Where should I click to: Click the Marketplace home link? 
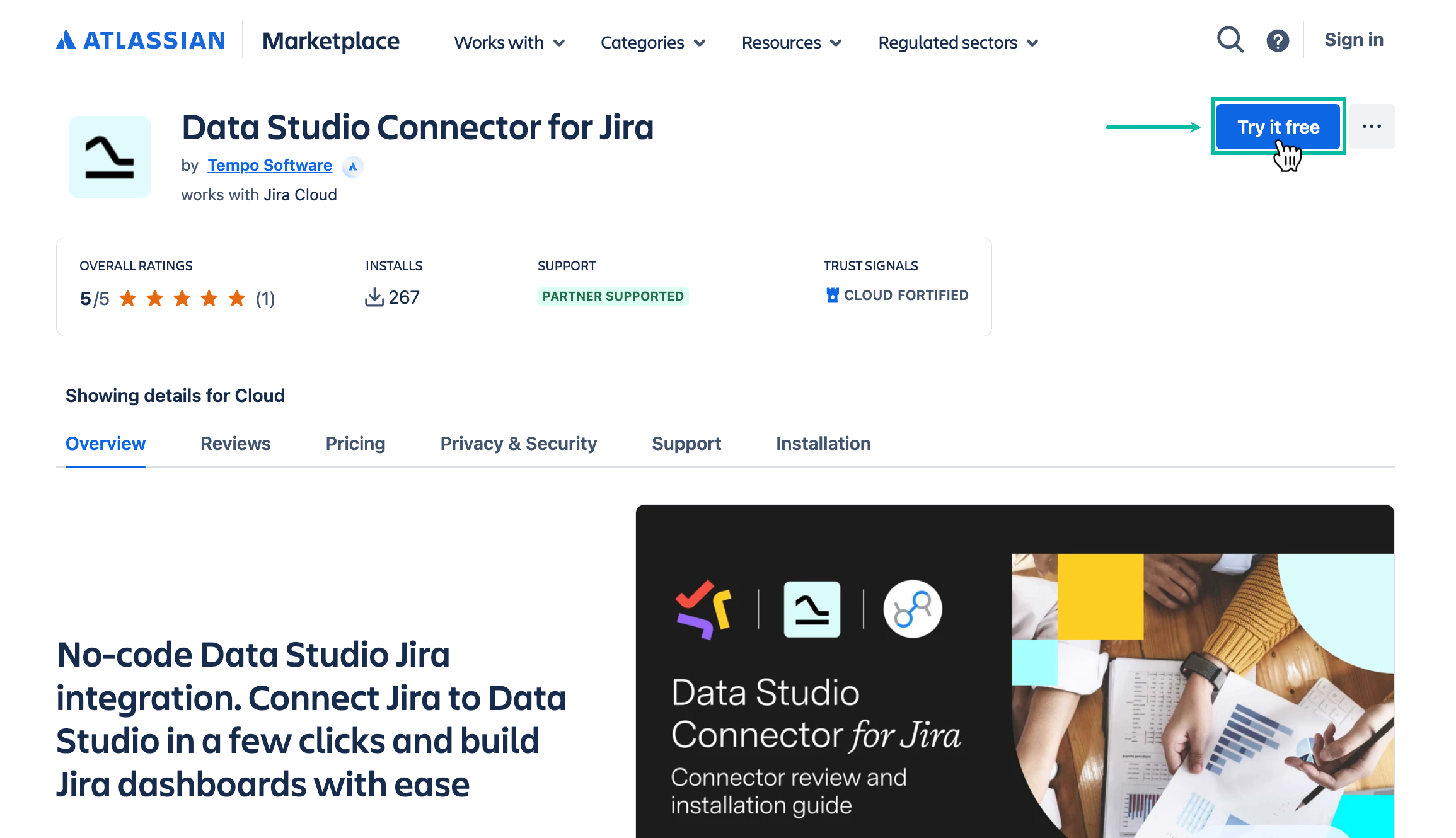pos(330,41)
